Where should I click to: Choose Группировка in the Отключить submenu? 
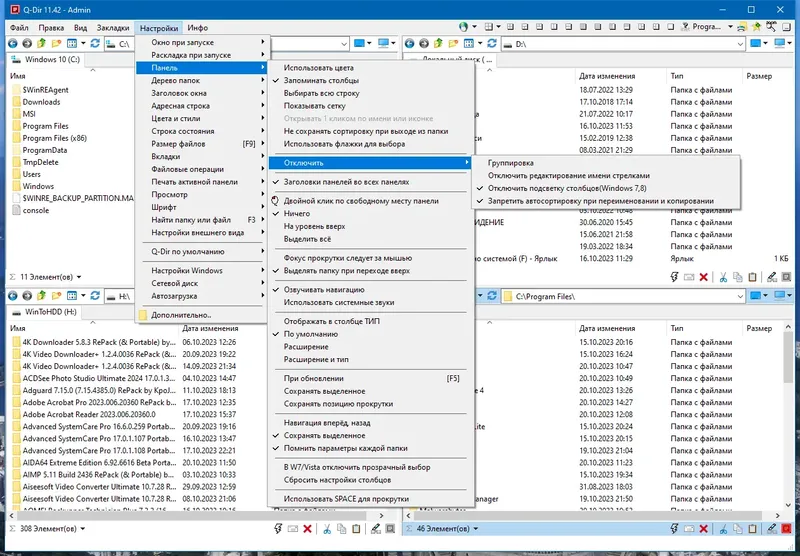pyautogui.click(x=606, y=163)
